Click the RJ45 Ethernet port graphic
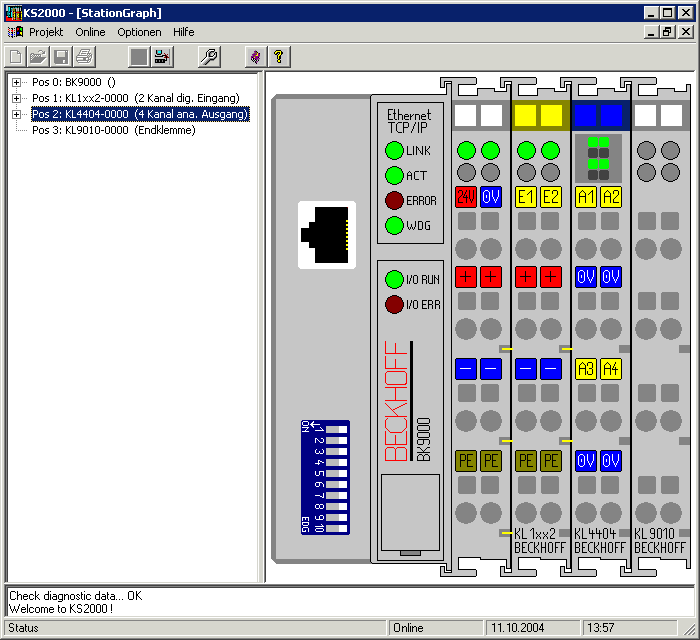Screen dimensions: 700x640 click(327, 235)
